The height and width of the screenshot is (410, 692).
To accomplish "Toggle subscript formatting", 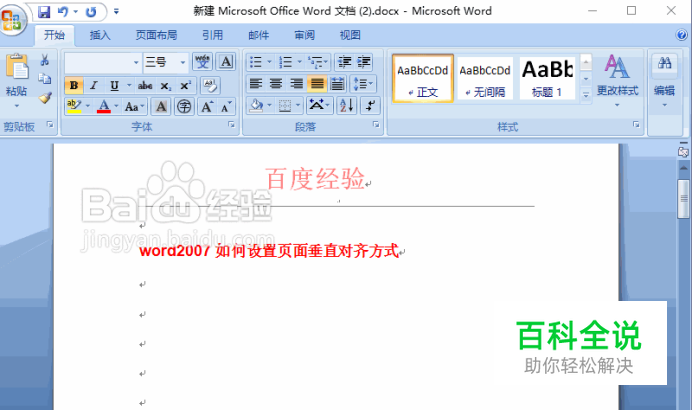I will coord(165,85).
